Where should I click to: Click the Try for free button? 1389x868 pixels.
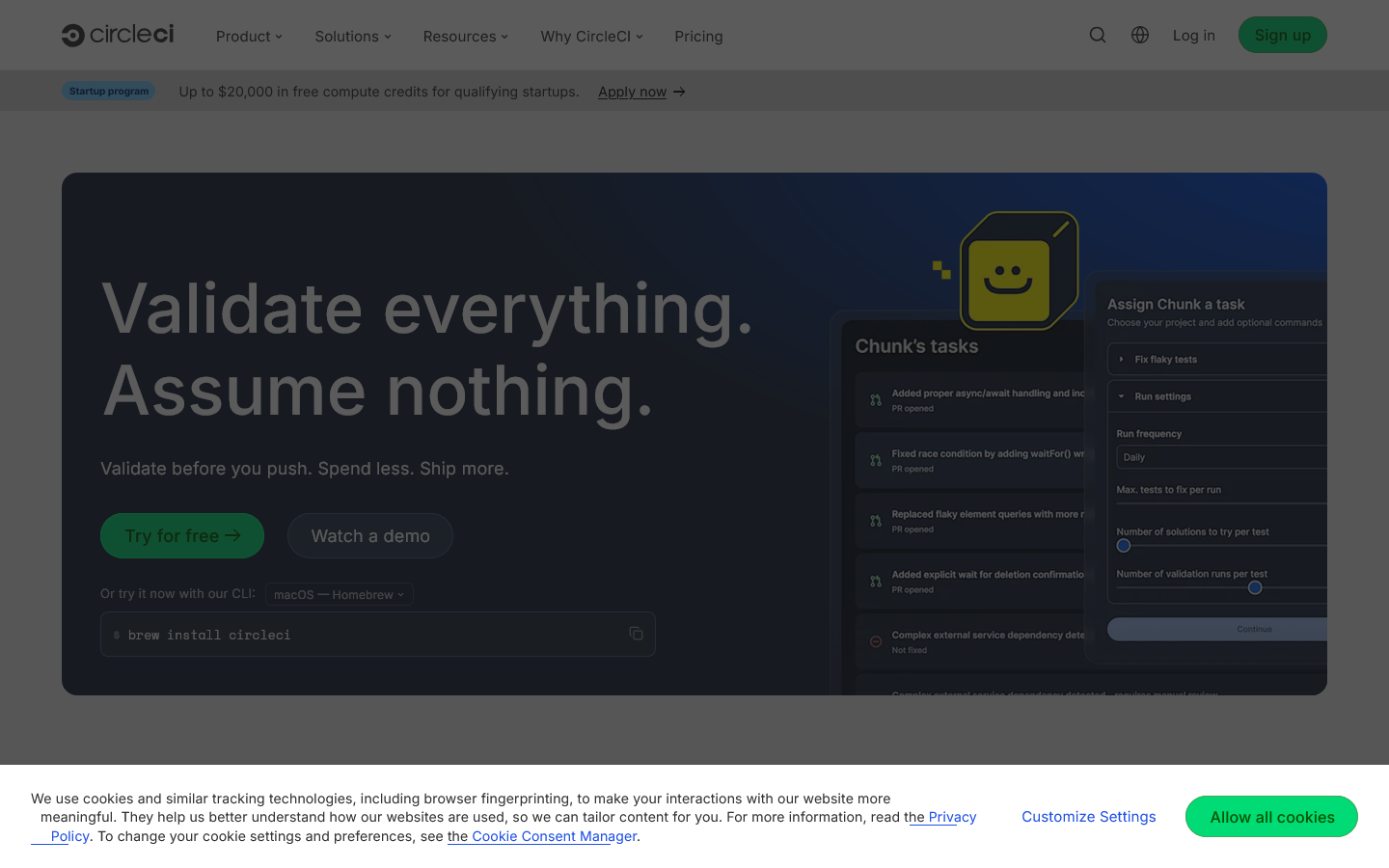point(182,535)
